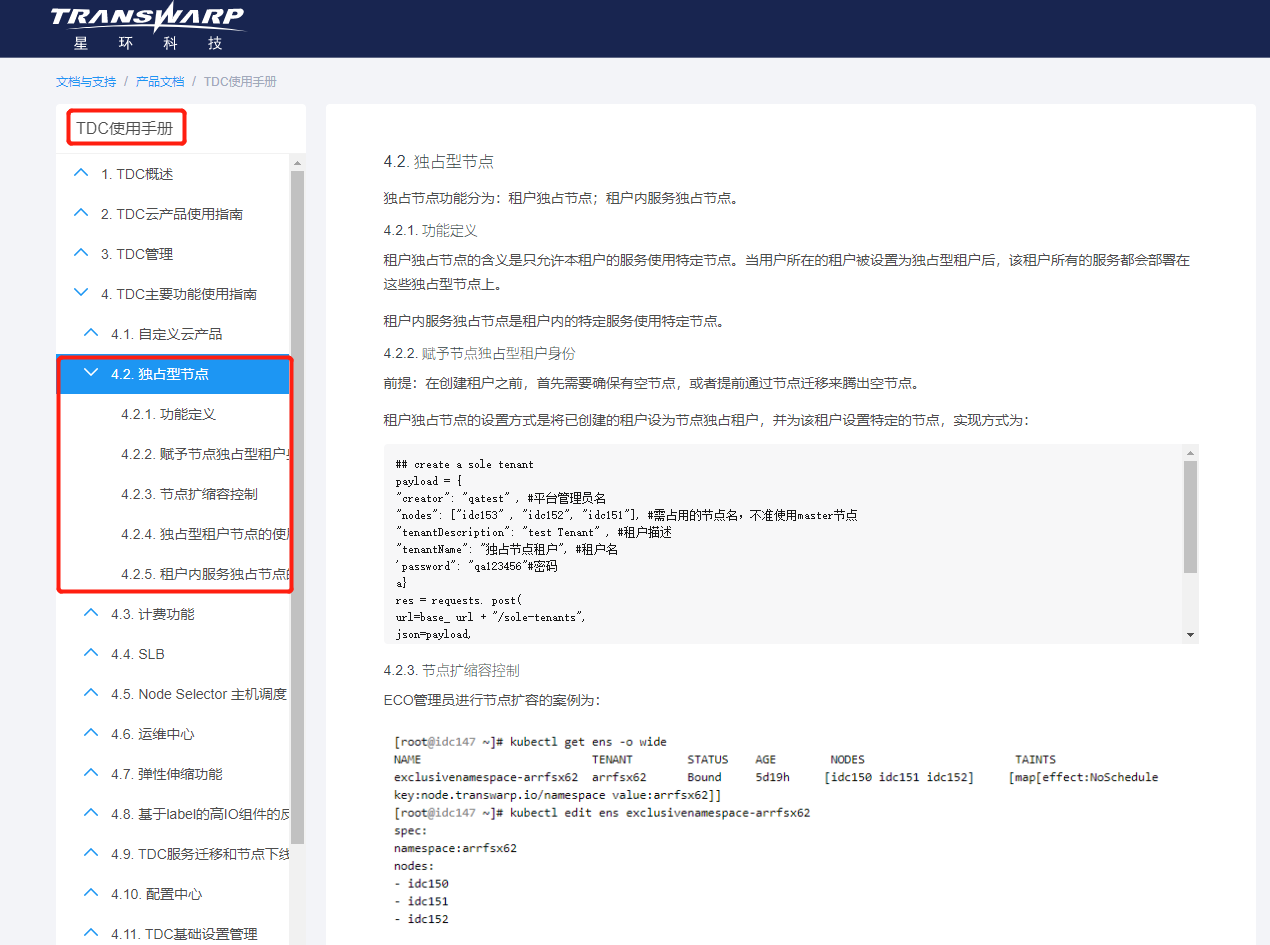Expand chevron beside 4.6. 运维中心
This screenshot has height=945, width=1270.
click(x=91, y=733)
